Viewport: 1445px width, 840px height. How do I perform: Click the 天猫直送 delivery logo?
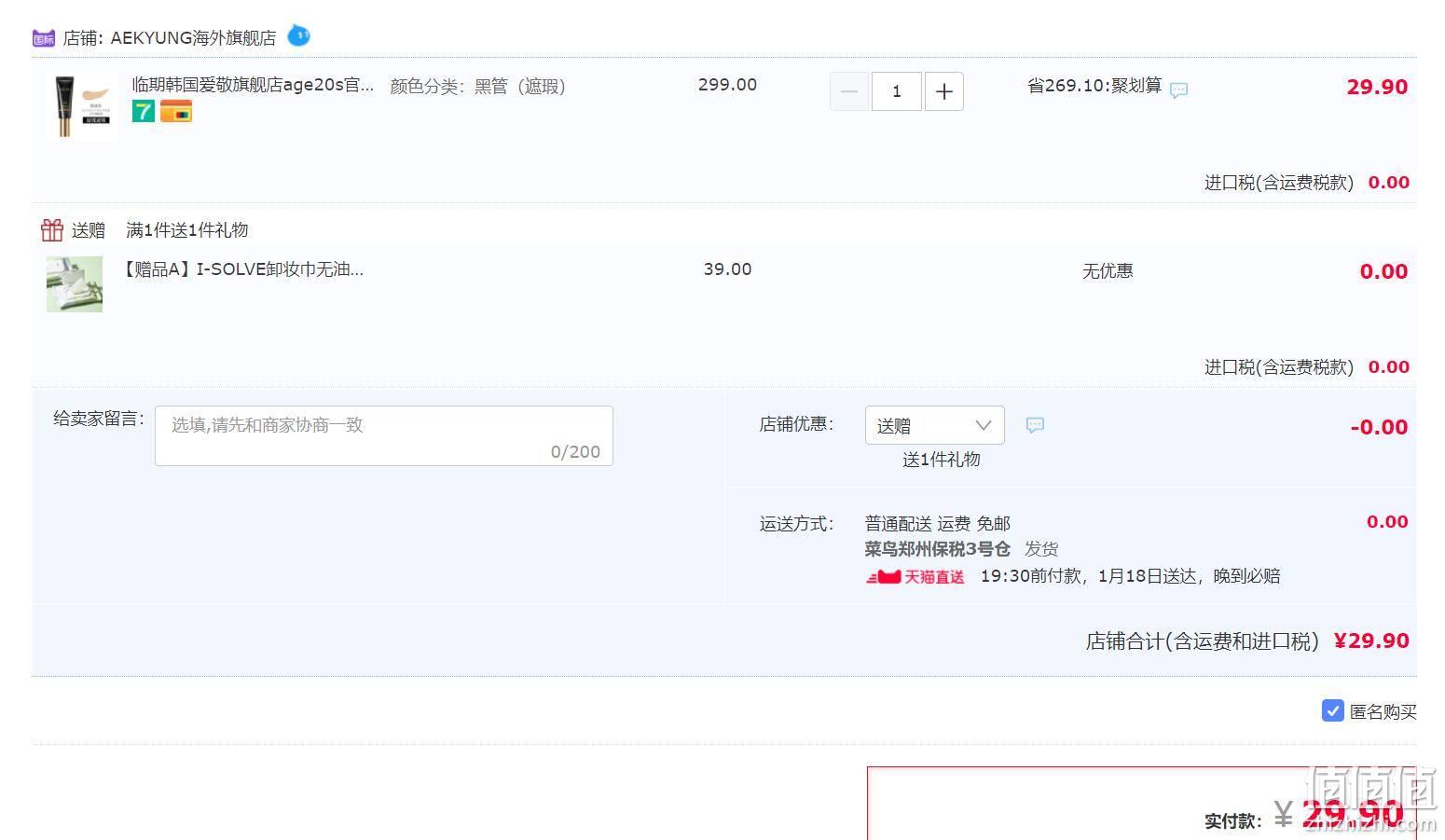click(x=915, y=577)
